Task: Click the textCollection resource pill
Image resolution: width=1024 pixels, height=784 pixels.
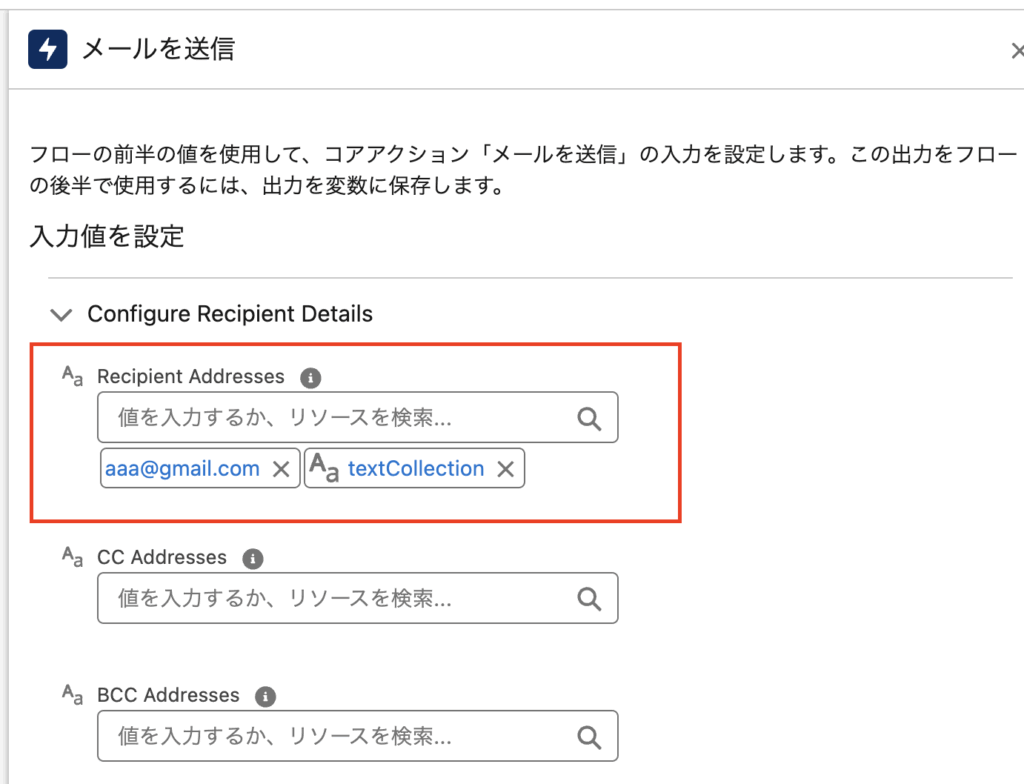Action: 415,469
